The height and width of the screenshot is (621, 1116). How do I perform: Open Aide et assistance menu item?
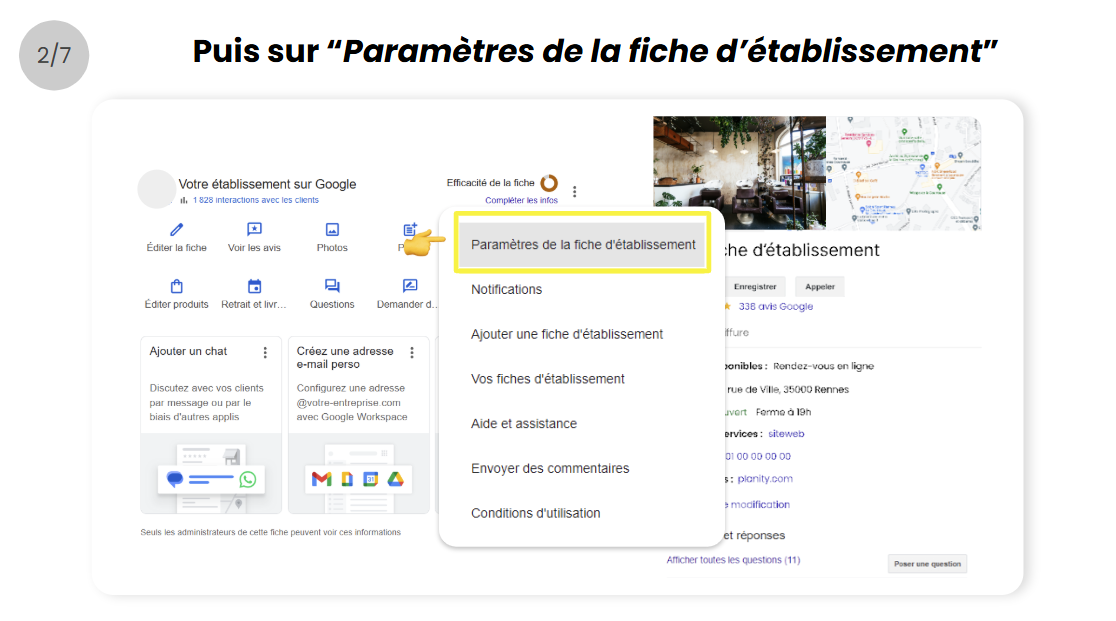(524, 424)
